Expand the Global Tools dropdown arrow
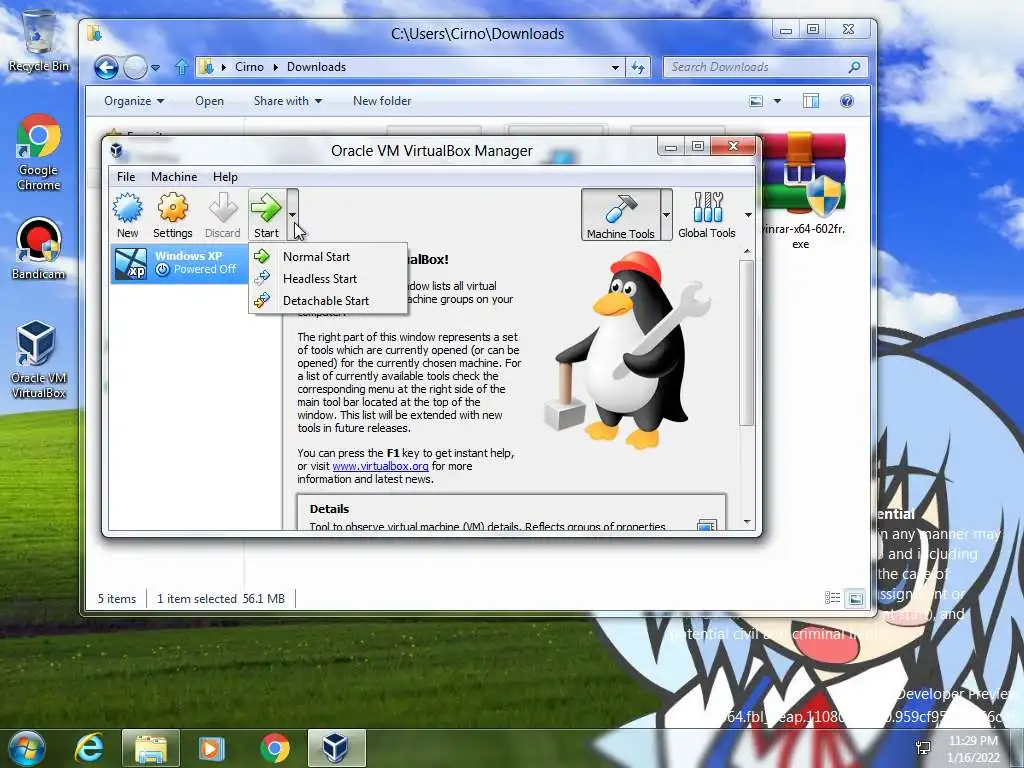Viewport: 1024px width, 768px height. click(x=748, y=215)
